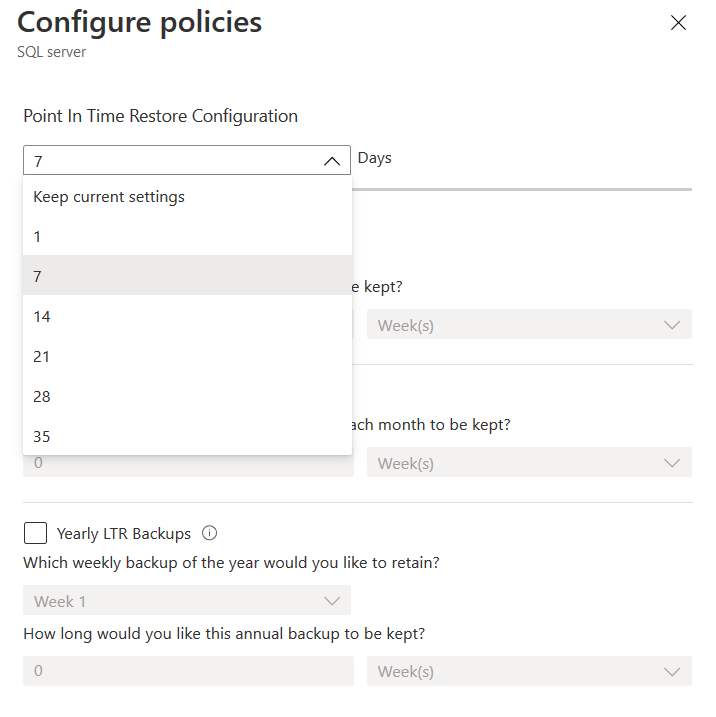Screen dimensions: 716x717
Task: Click the Yearly LTR Backups info icon
Action: point(210,533)
